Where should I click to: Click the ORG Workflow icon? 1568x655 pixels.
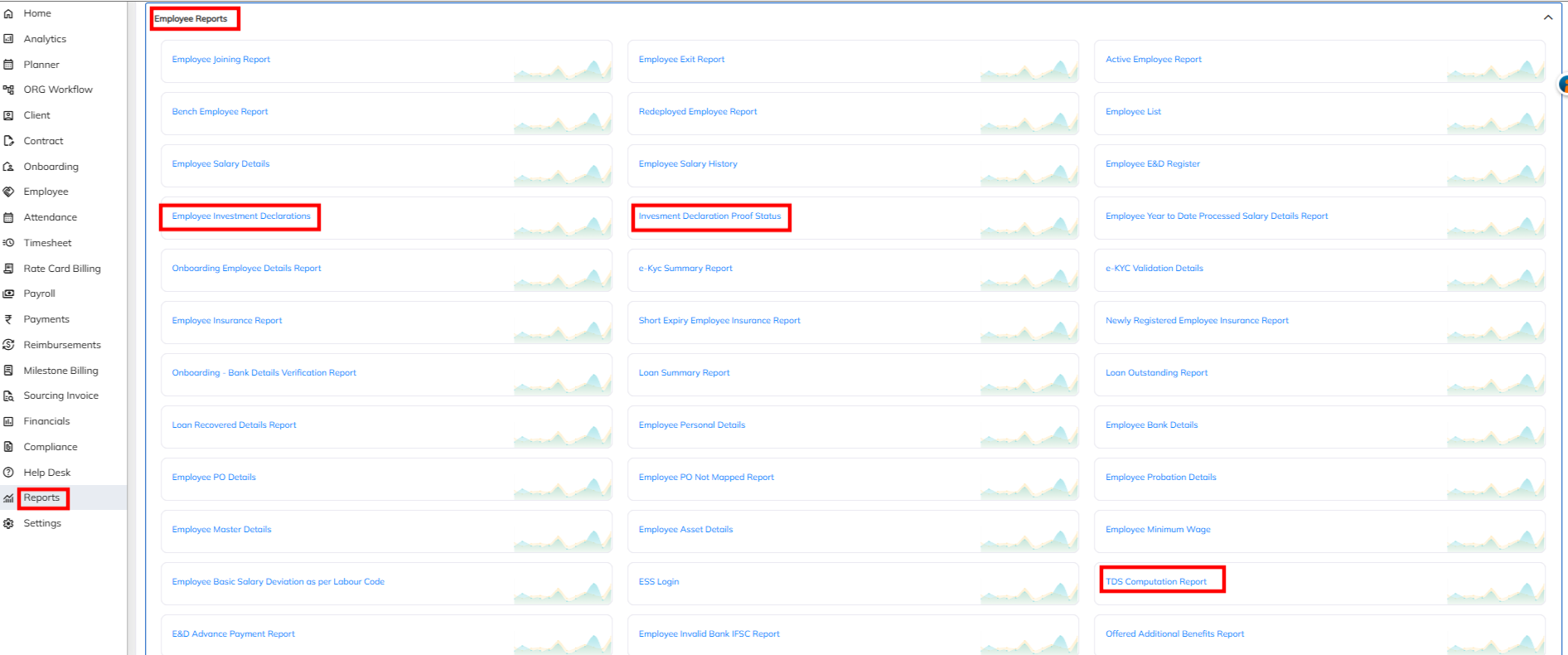pyautogui.click(x=8, y=90)
